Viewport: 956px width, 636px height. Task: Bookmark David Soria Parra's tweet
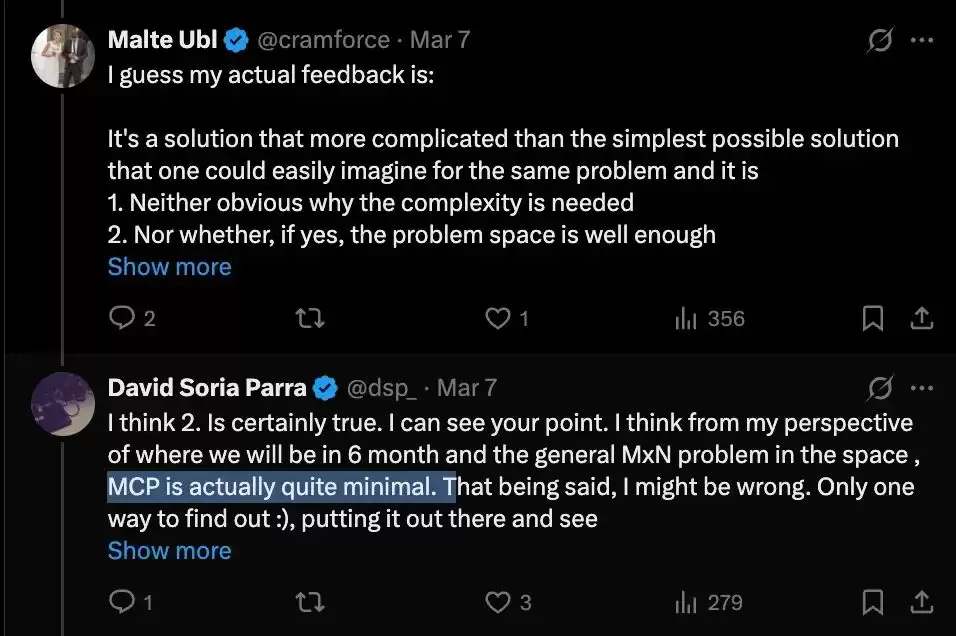point(872,602)
